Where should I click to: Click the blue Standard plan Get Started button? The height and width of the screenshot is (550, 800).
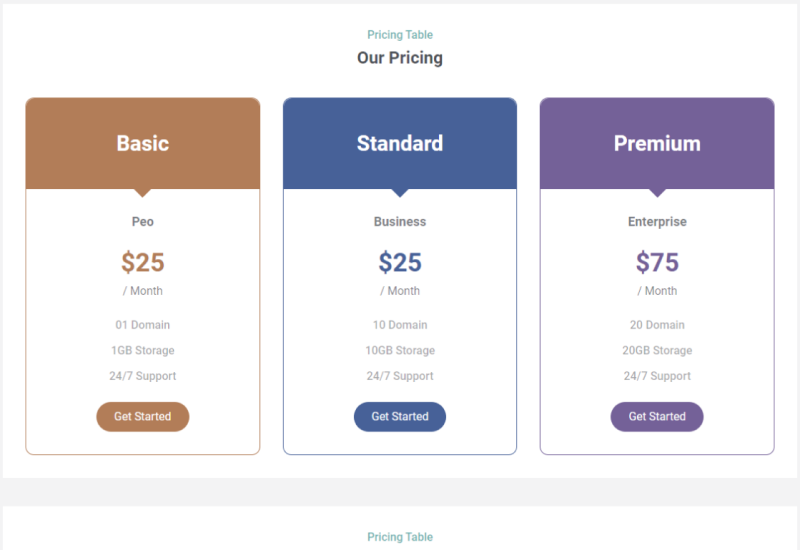click(x=399, y=416)
